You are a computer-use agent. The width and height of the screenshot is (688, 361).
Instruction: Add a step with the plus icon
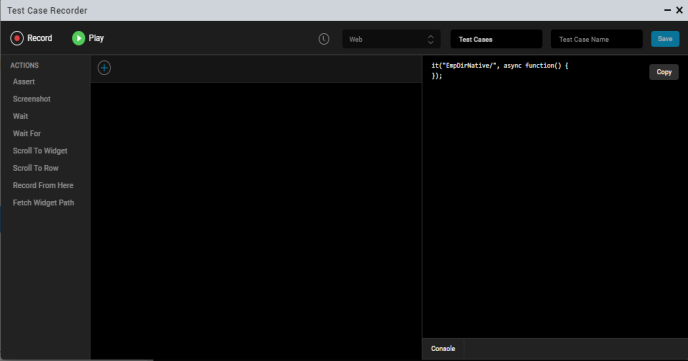104,68
